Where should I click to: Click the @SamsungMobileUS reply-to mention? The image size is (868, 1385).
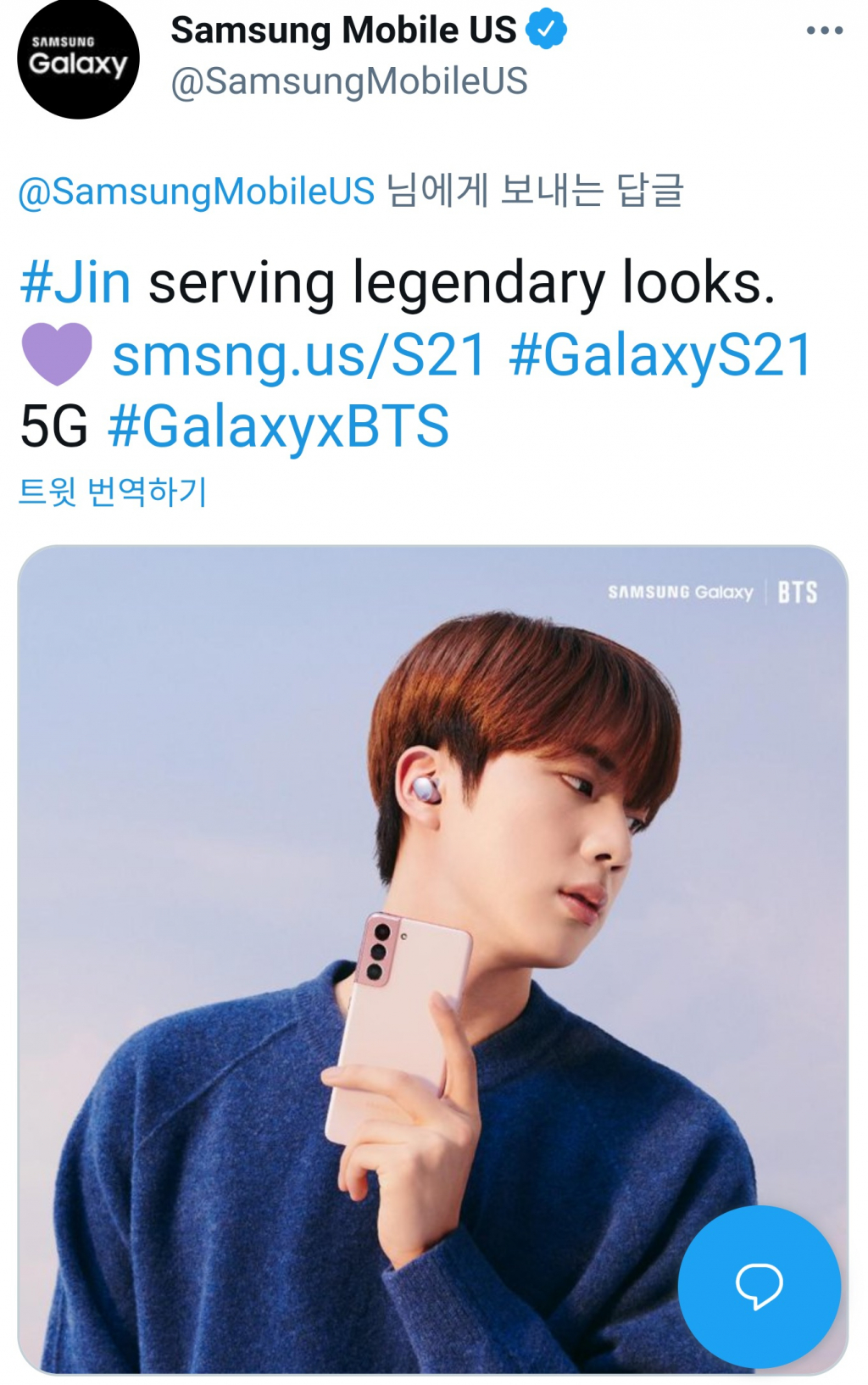tap(196, 191)
